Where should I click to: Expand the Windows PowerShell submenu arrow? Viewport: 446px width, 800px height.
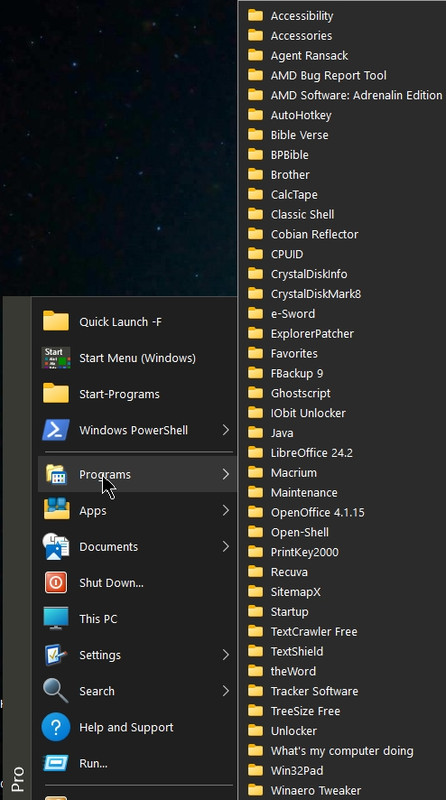tap(226, 430)
